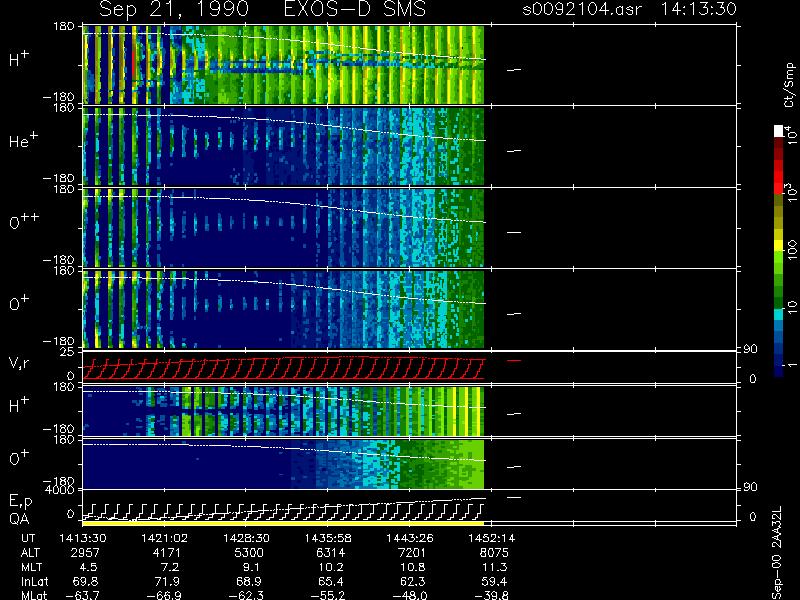Viewport: 800px width, 600px height.
Task: Click the UT value '1421:02'
Action: tap(164, 538)
